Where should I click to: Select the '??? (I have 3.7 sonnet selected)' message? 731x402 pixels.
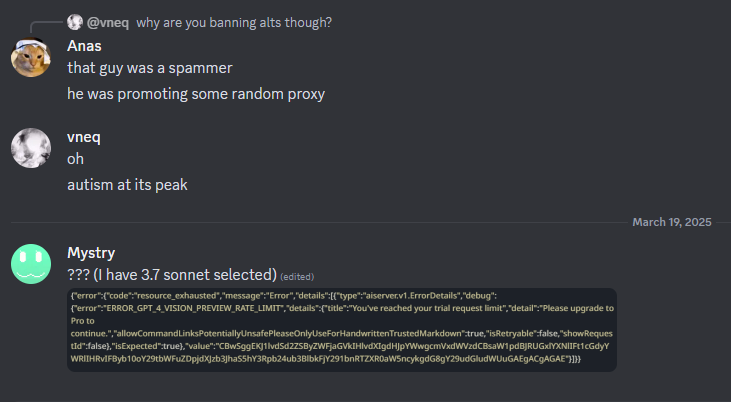click(x=172, y=275)
